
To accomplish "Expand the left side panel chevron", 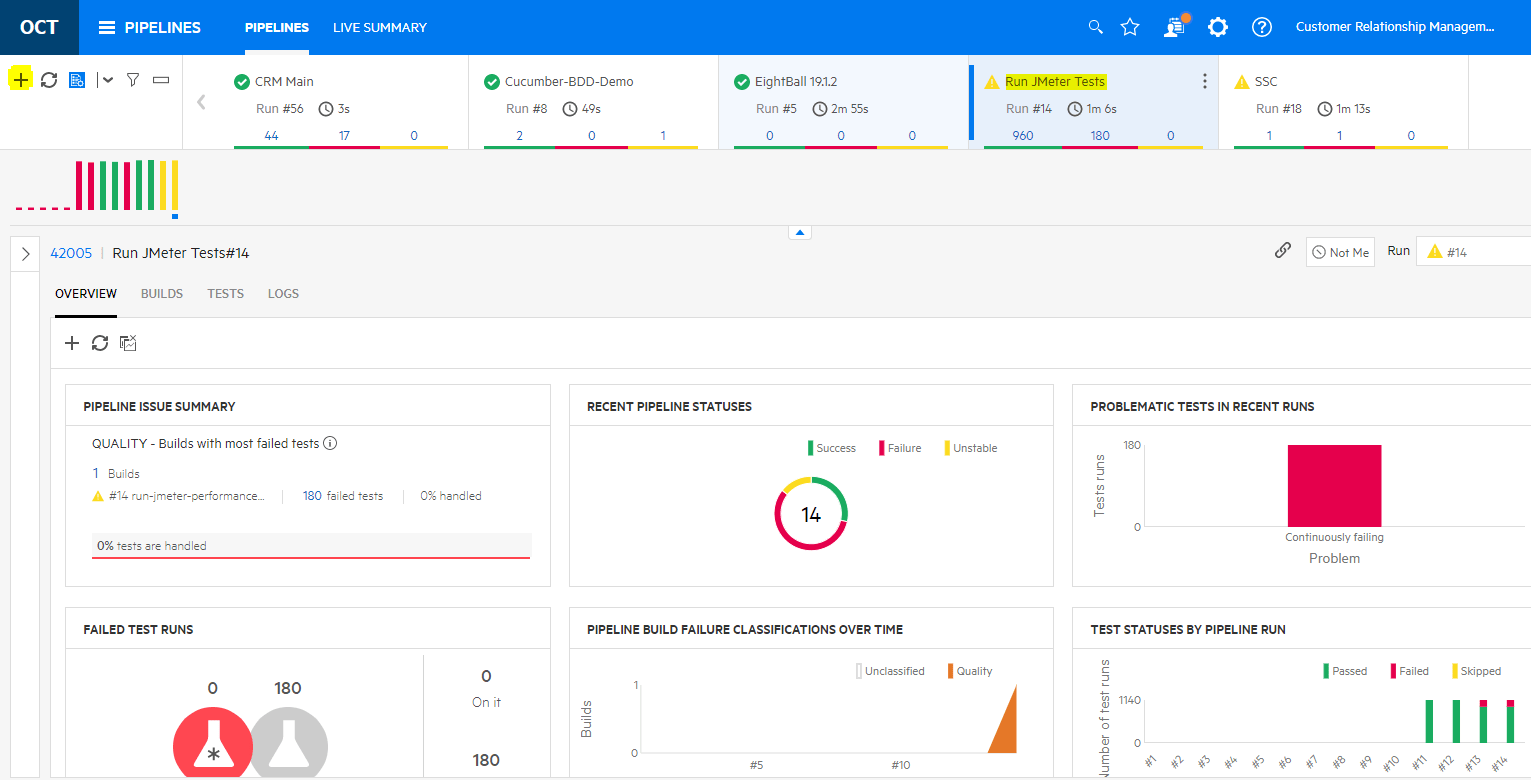I will click(25, 254).
